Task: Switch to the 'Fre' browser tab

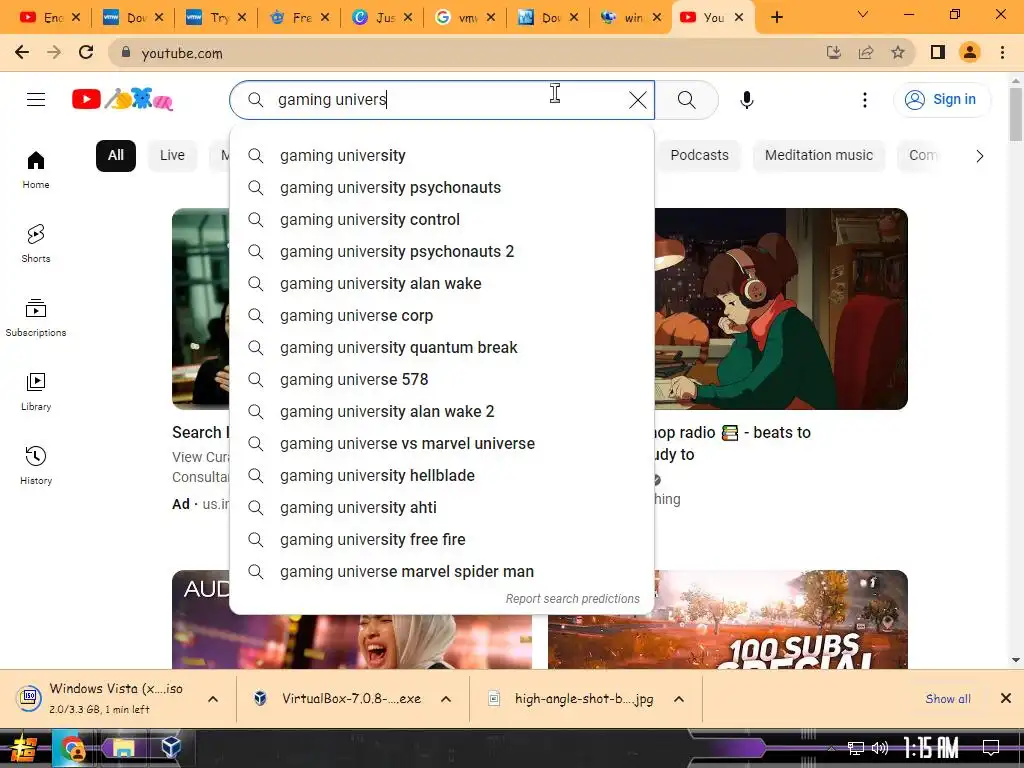Action: [298, 18]
